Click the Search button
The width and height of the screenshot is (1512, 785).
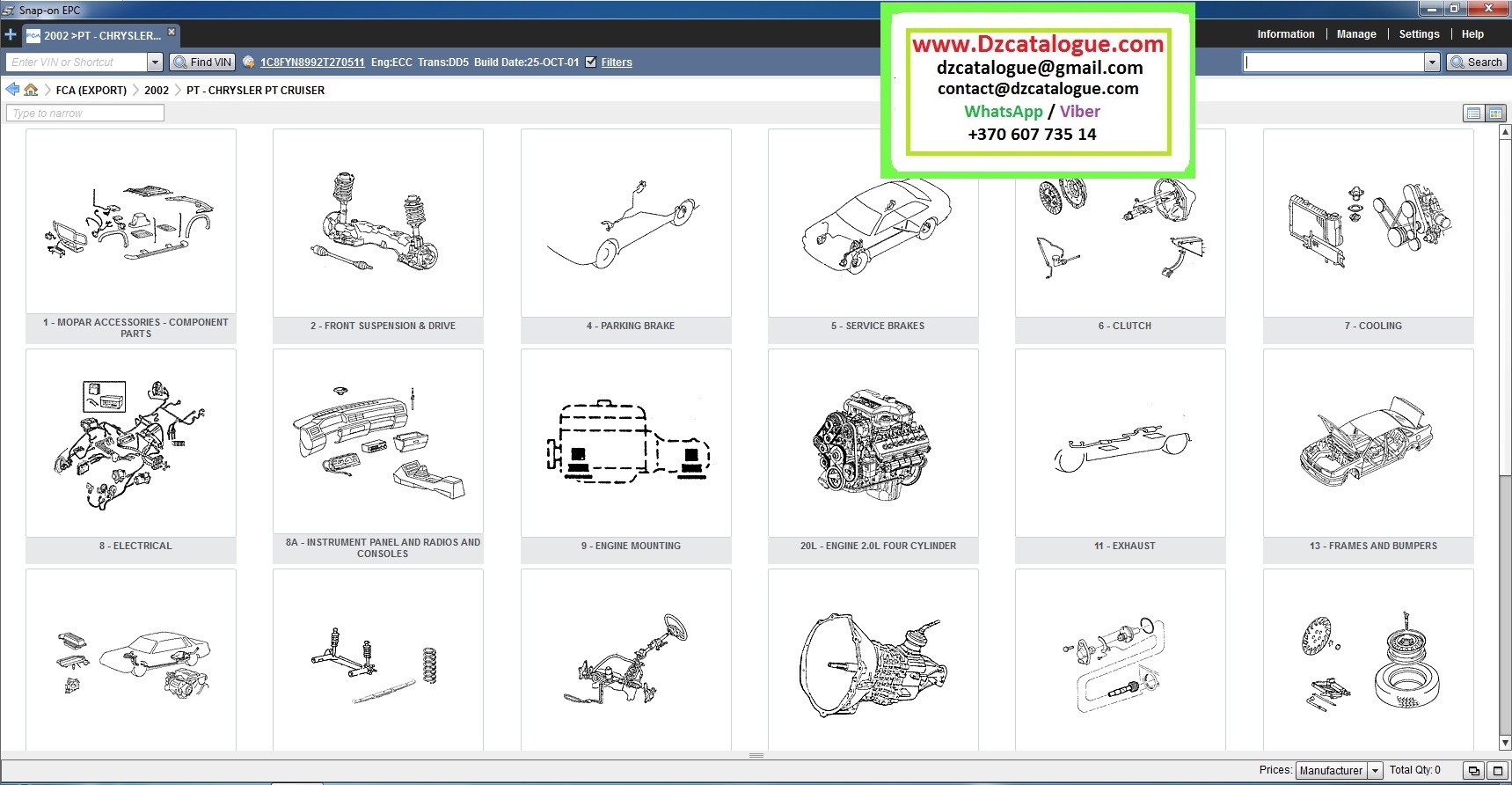point(1477,62)
